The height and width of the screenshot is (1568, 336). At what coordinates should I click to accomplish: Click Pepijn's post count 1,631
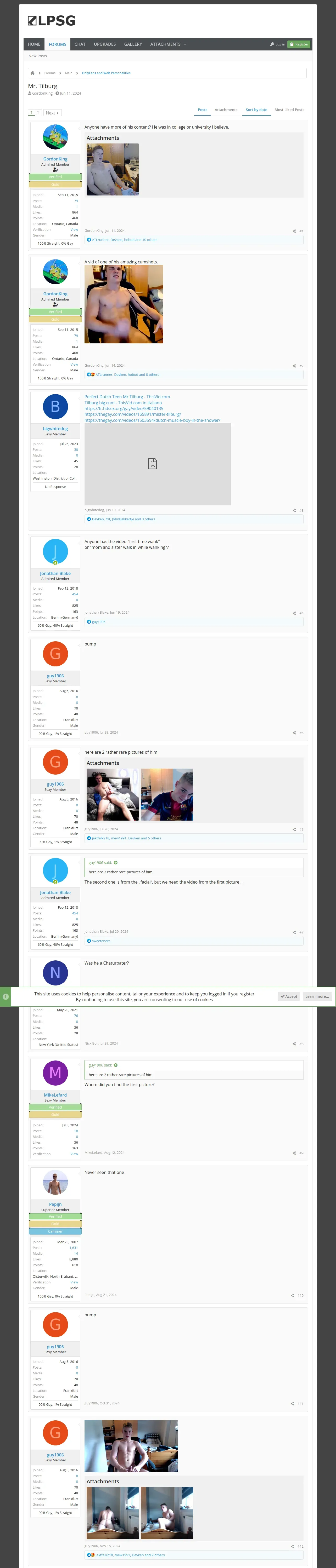74,1248
